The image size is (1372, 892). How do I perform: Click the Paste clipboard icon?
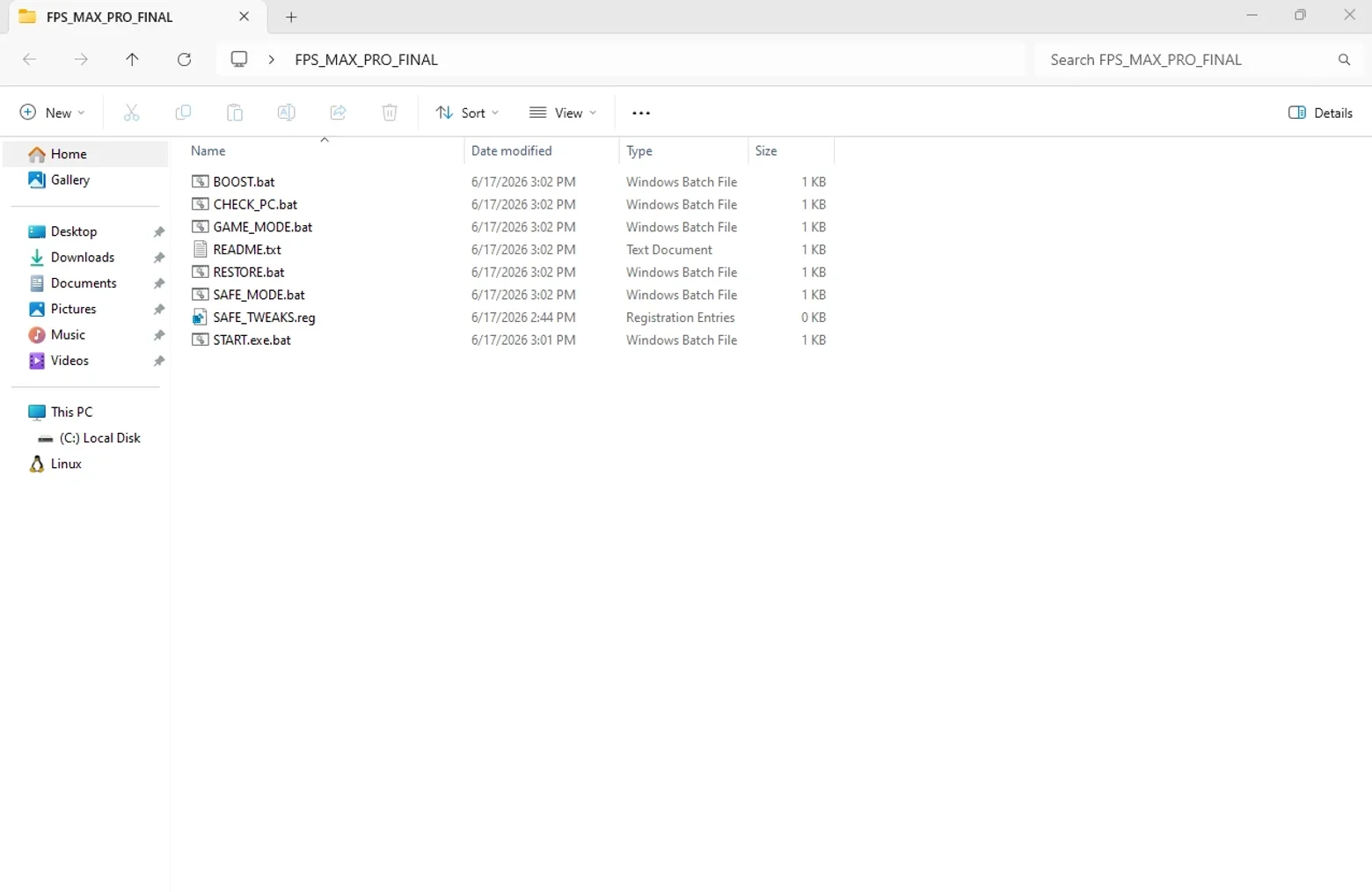tap(235, 113)
